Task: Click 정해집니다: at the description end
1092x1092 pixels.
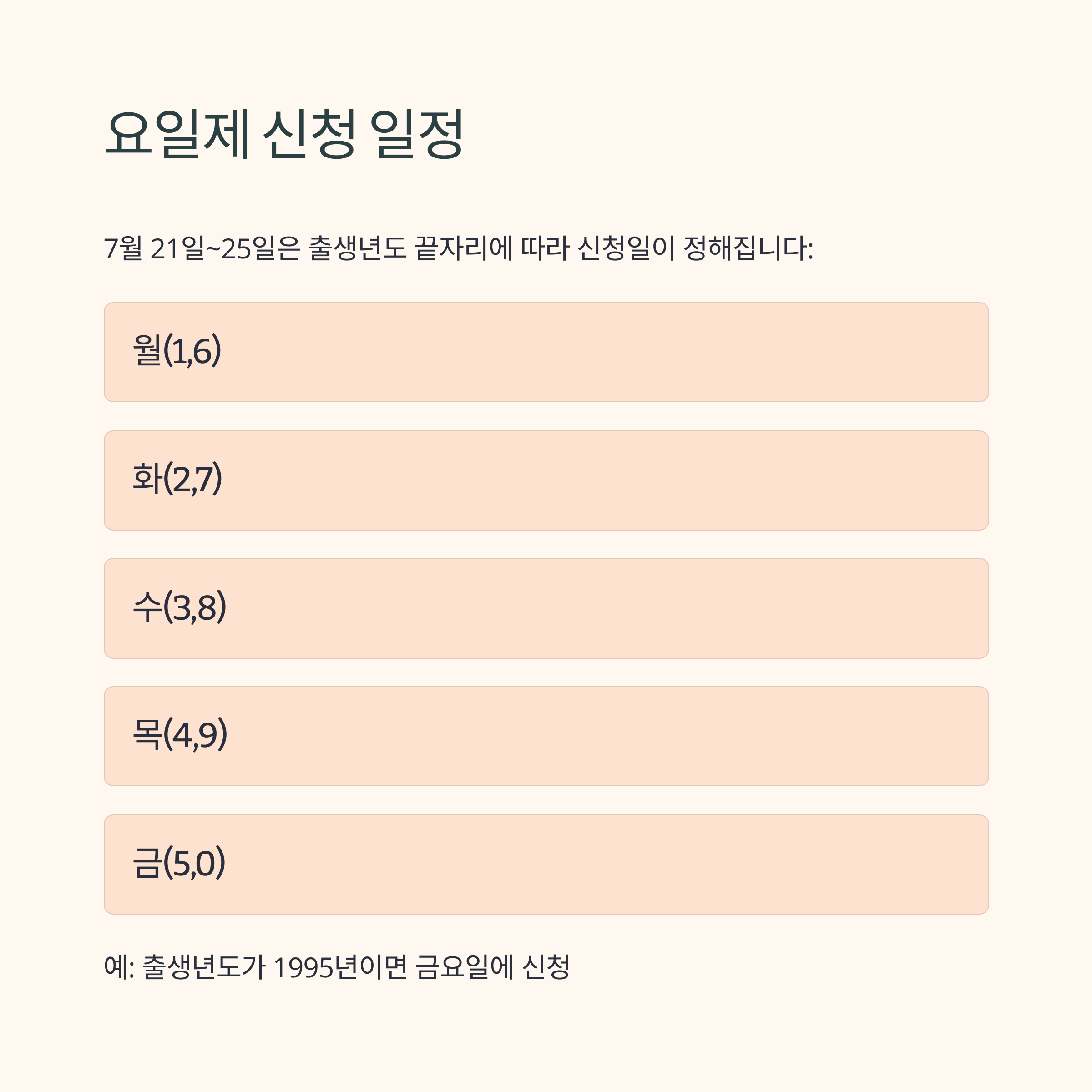Action: click(748, 248)
